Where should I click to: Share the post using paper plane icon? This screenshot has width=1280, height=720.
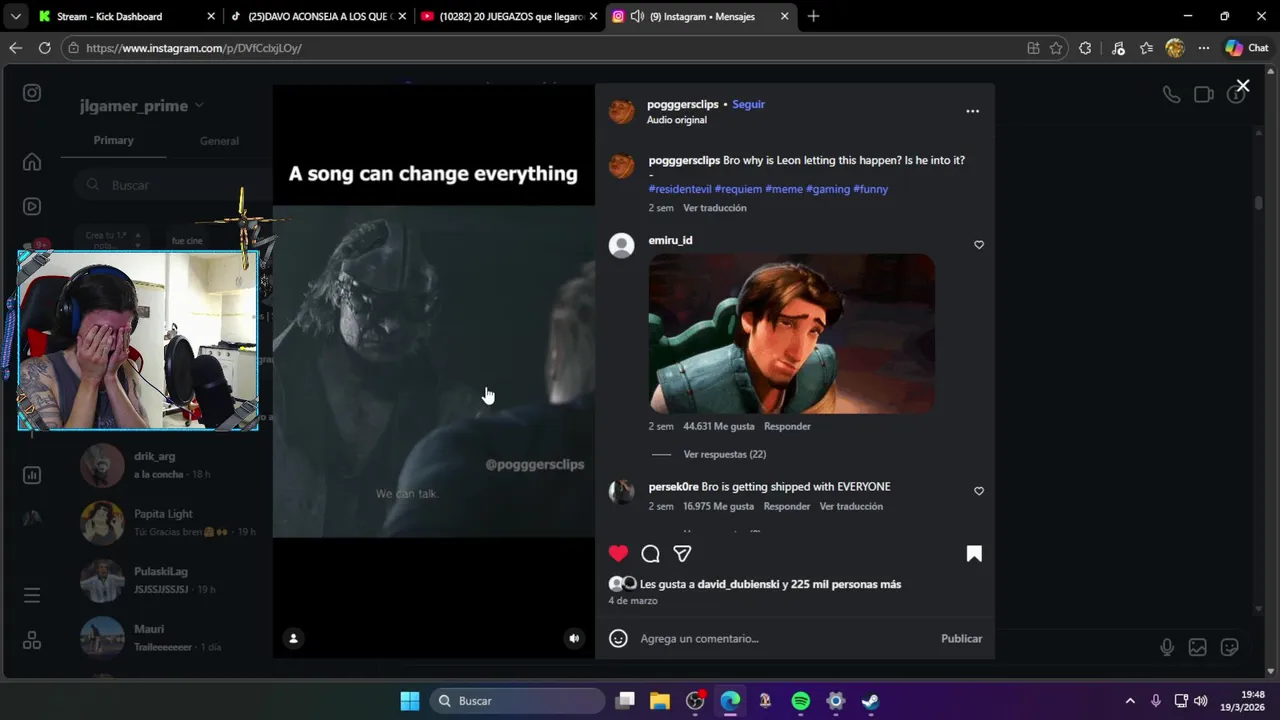tap(682, 553)
